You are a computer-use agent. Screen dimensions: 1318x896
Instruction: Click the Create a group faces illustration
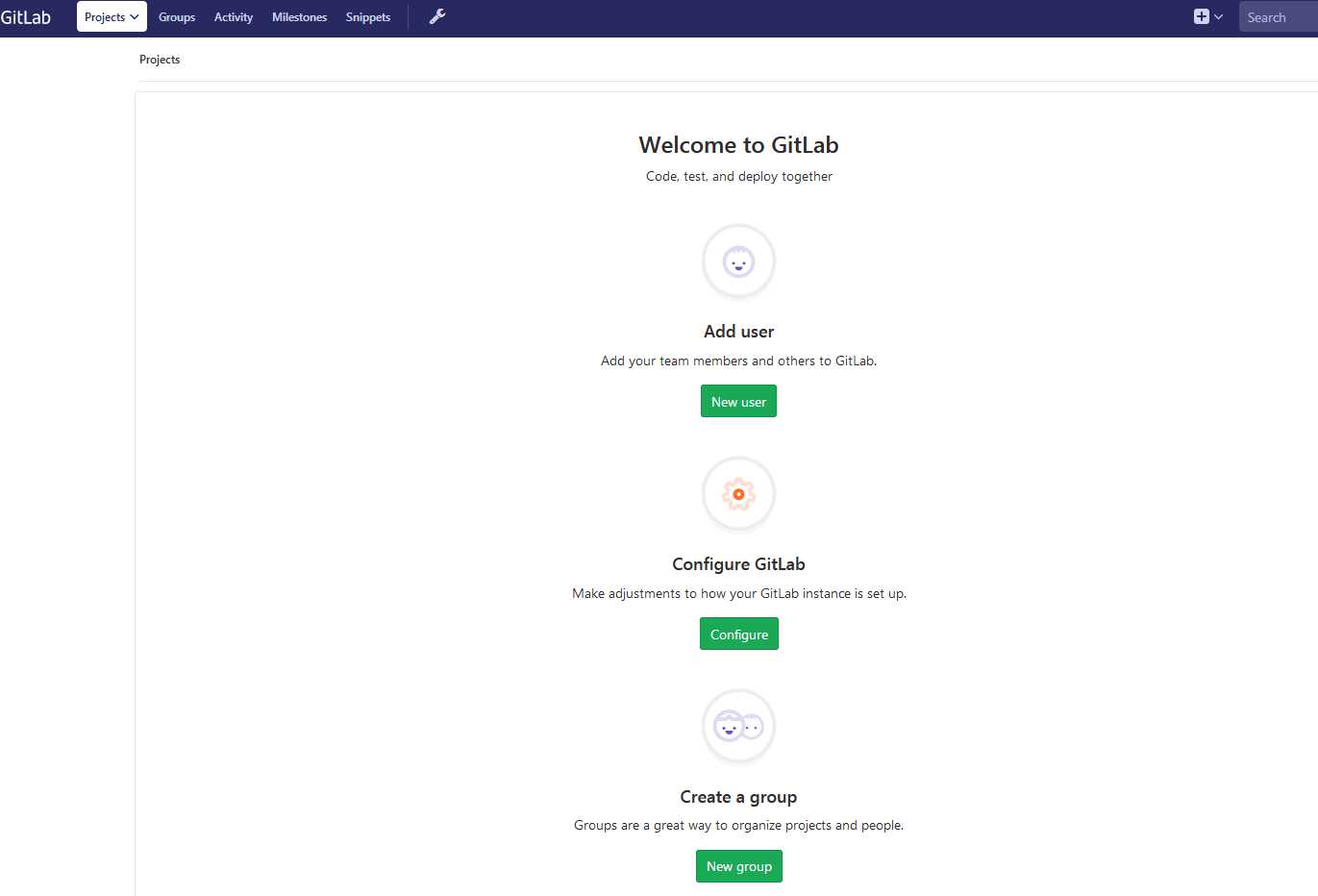pos(738,727)
